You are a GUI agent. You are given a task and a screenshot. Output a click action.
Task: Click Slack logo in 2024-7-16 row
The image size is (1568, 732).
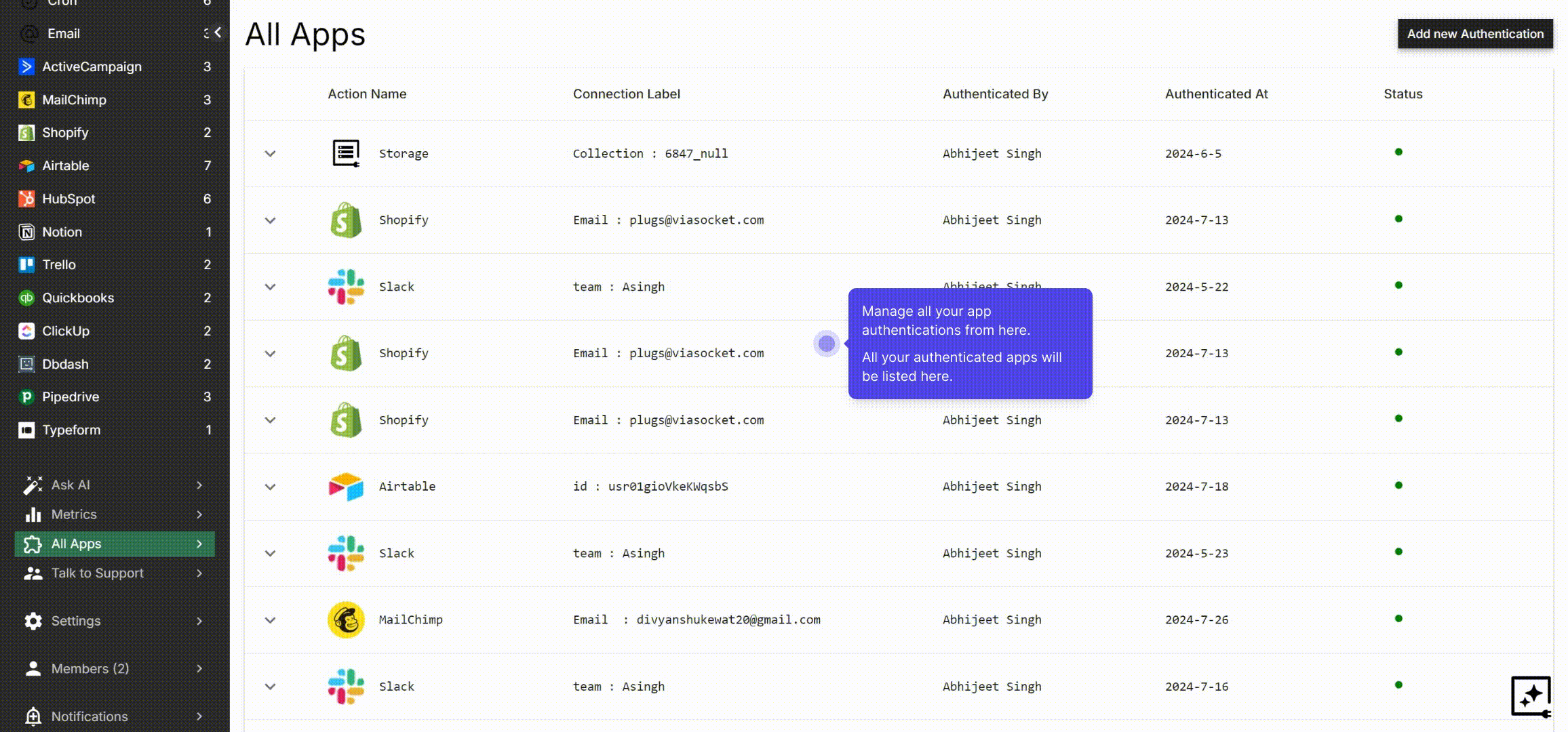pos(346,687)
